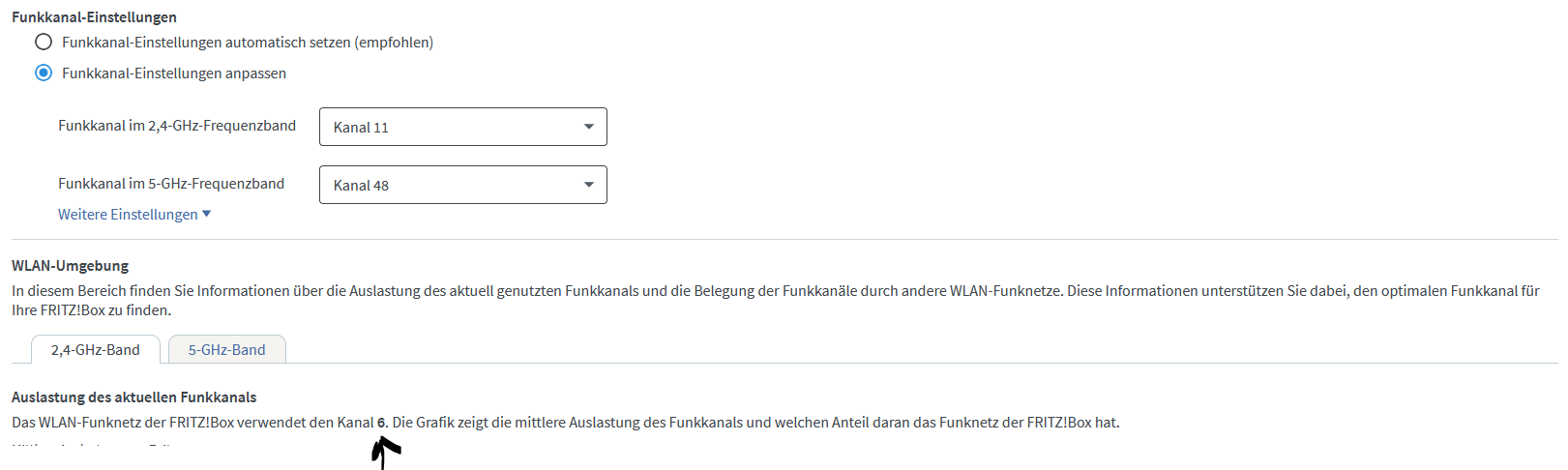Click the 'WLAN-Umgebung' section heading

pyautogui.click(x=70, y=266)
